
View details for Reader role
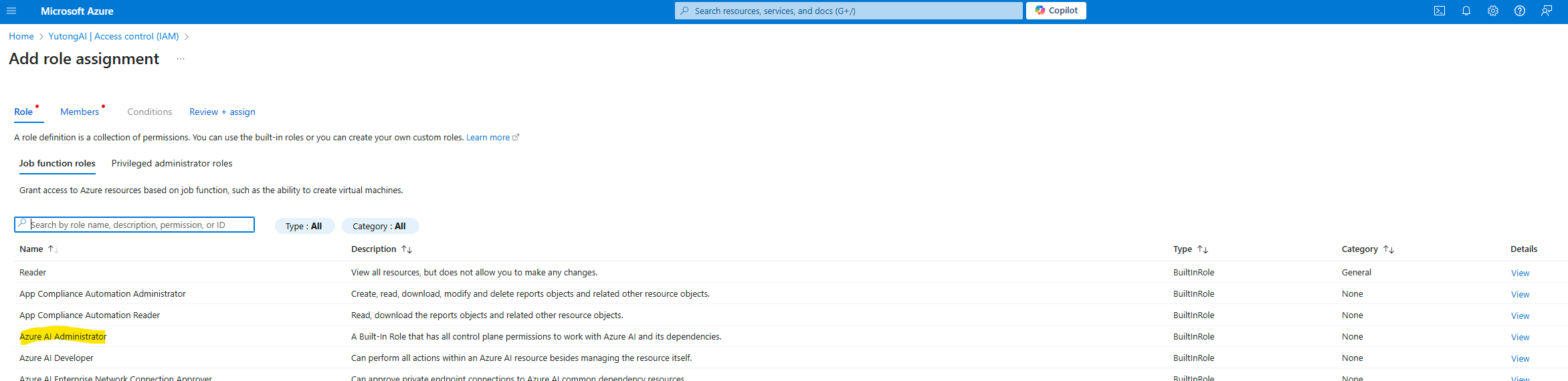click(x=1520, y=273)
